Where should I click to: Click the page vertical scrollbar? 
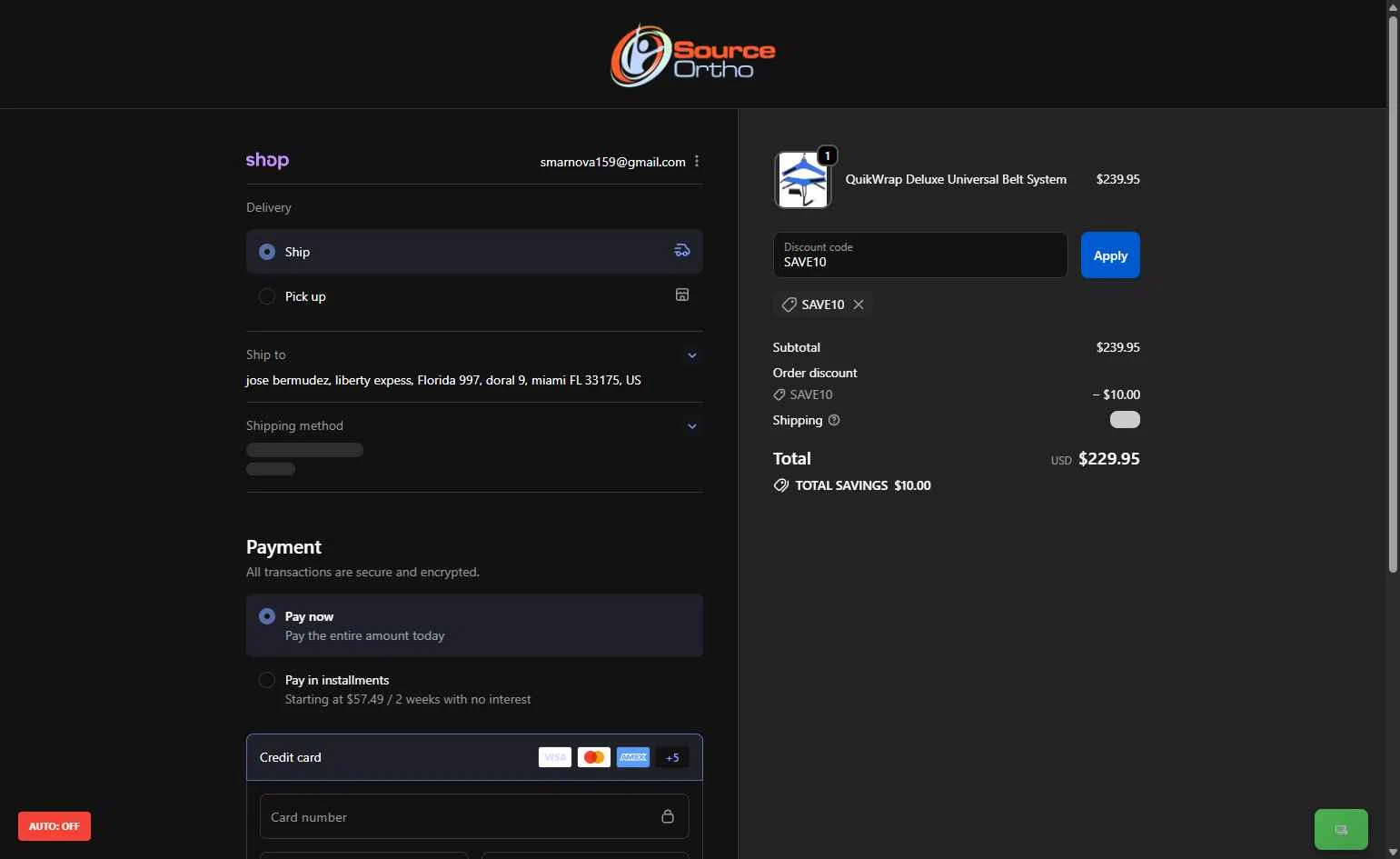pos(1393,295)
